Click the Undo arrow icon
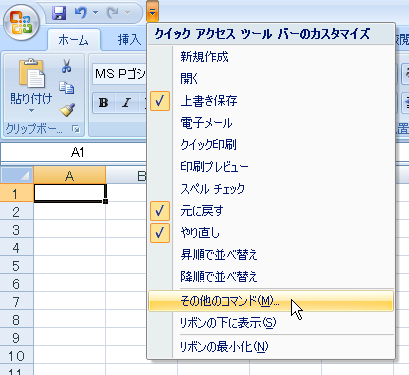The height and width of the screenshot is (375, 409). tap(81, 13)
